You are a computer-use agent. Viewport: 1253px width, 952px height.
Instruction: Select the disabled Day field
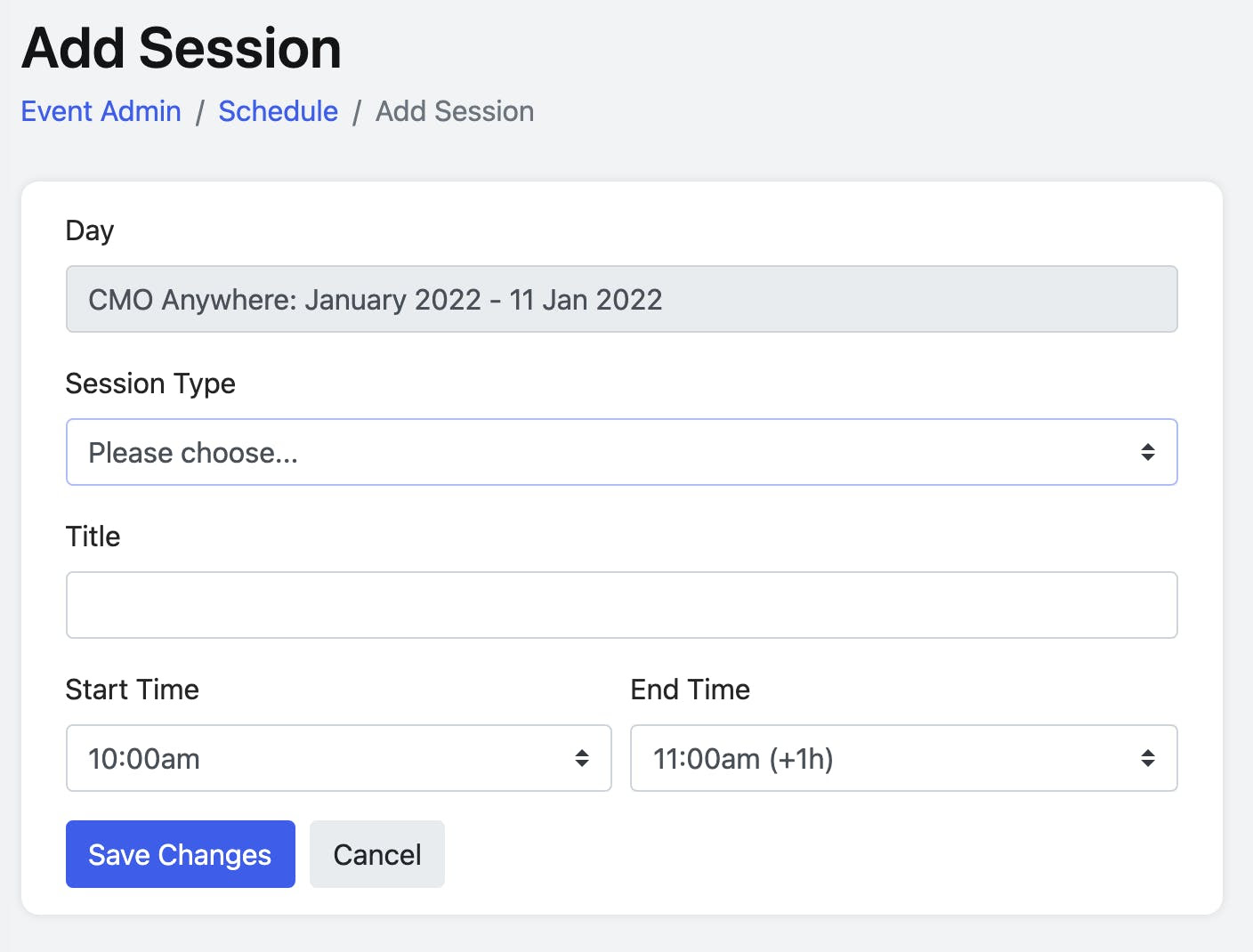[621, 299]
